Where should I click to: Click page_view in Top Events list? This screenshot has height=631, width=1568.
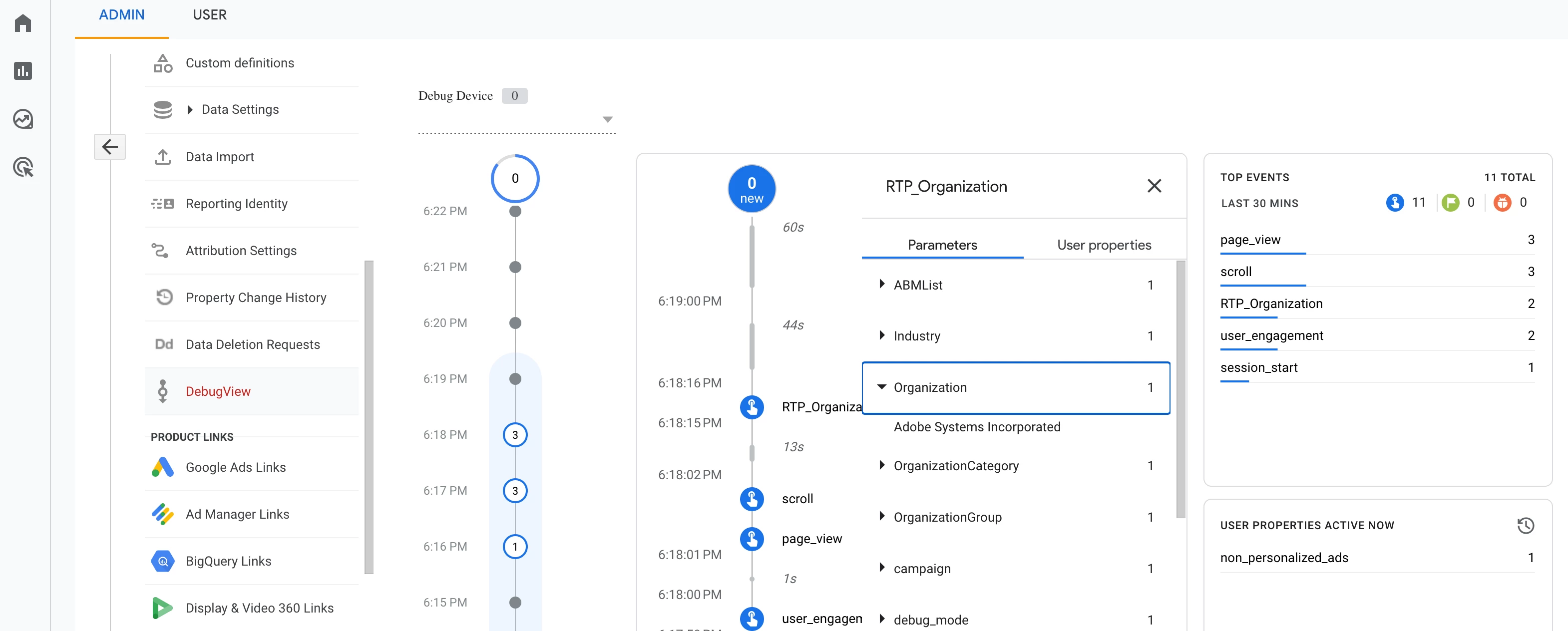1250,240
